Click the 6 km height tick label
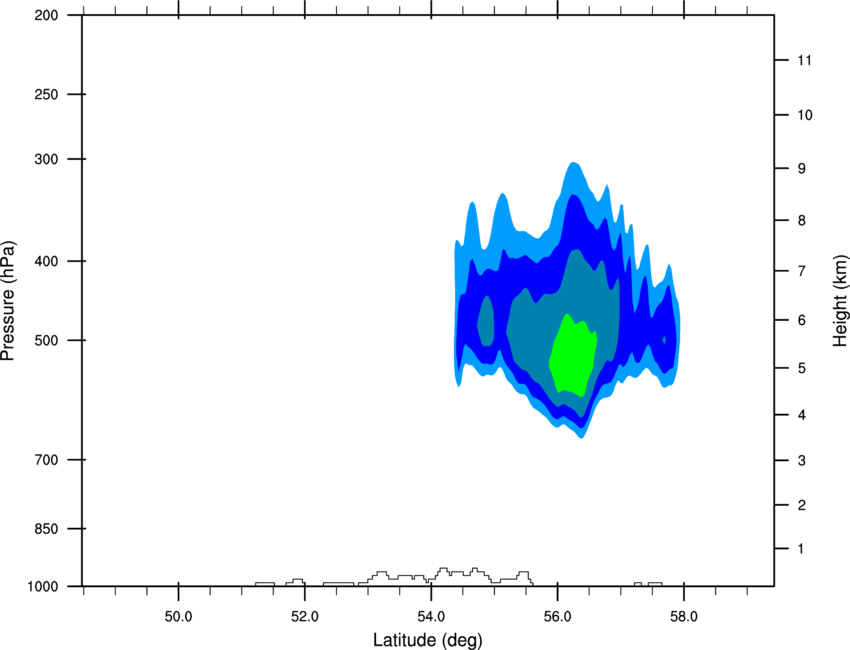This screenshot has height=650, width=850. [802, 320]
